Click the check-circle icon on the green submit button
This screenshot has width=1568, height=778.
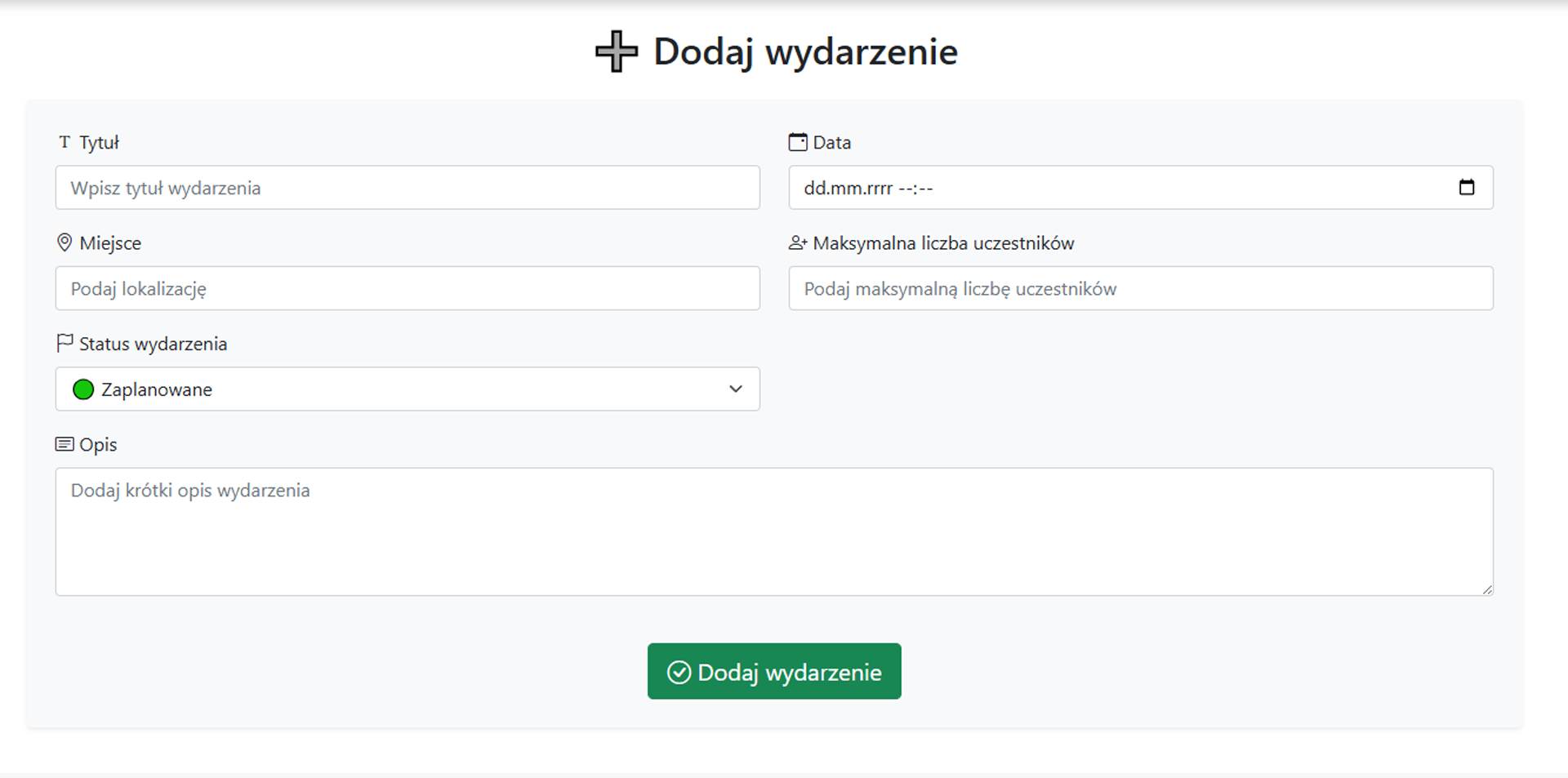[x=679, y=672]
